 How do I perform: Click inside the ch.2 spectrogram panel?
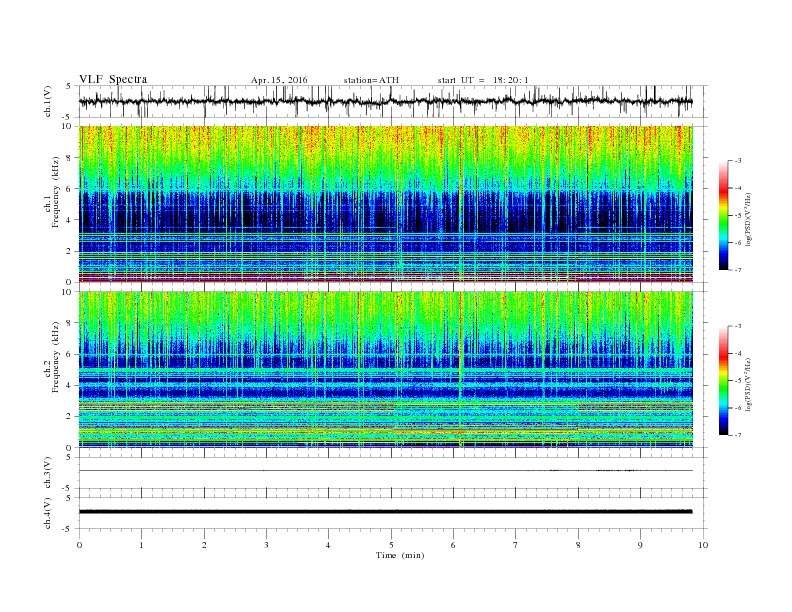pos(385,369)
